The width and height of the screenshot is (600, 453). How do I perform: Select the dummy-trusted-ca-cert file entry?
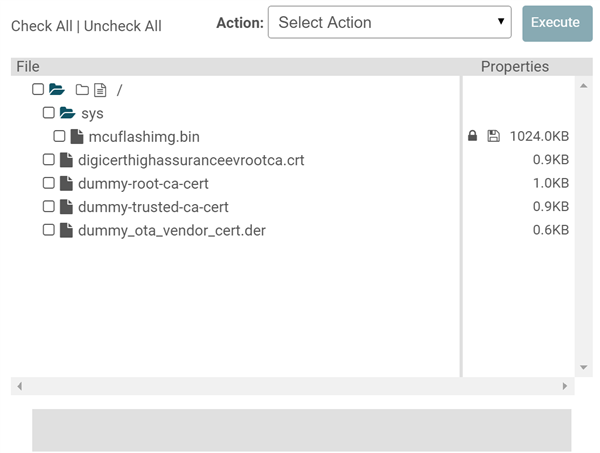[153, 207]
